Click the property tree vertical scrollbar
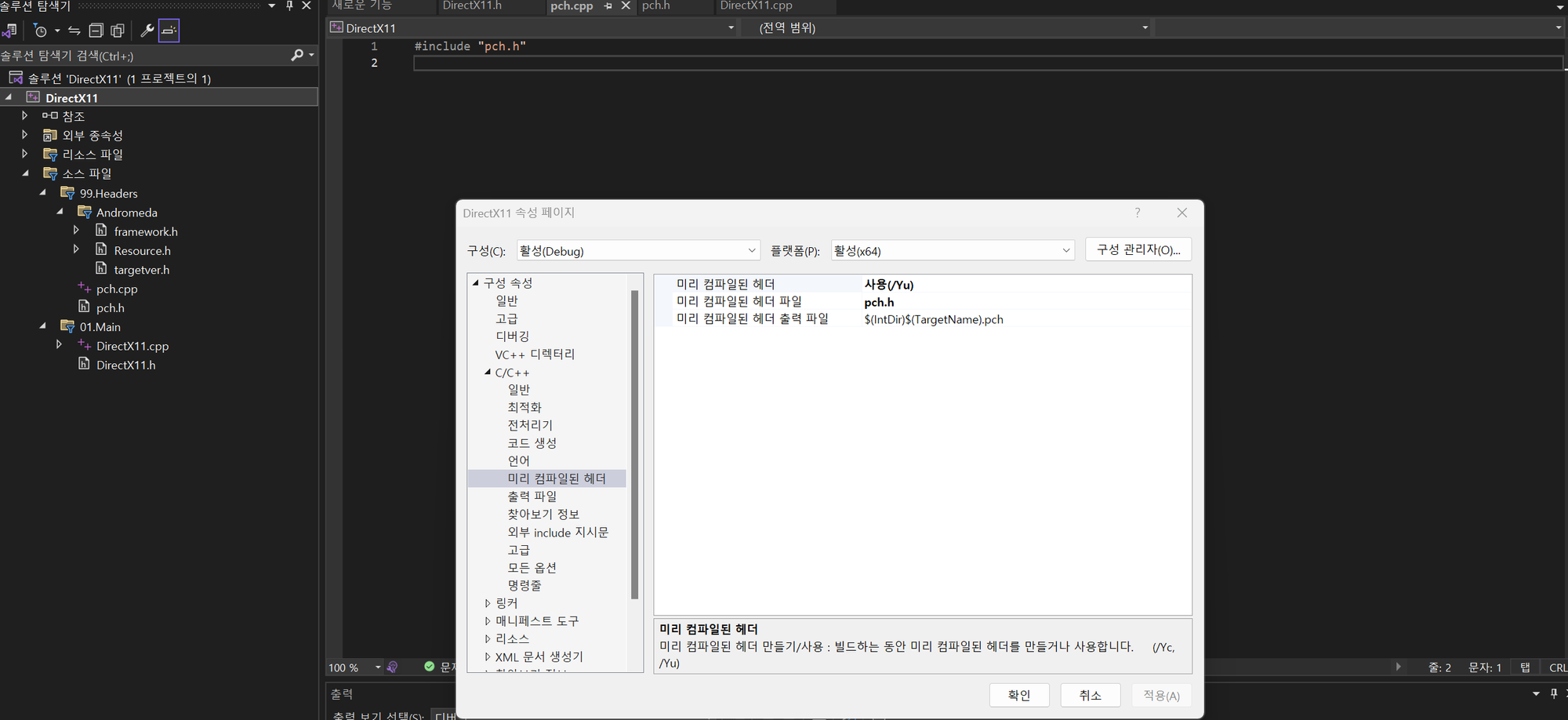The width and height of the screenshot is (1568, 720). coord(634,445)
